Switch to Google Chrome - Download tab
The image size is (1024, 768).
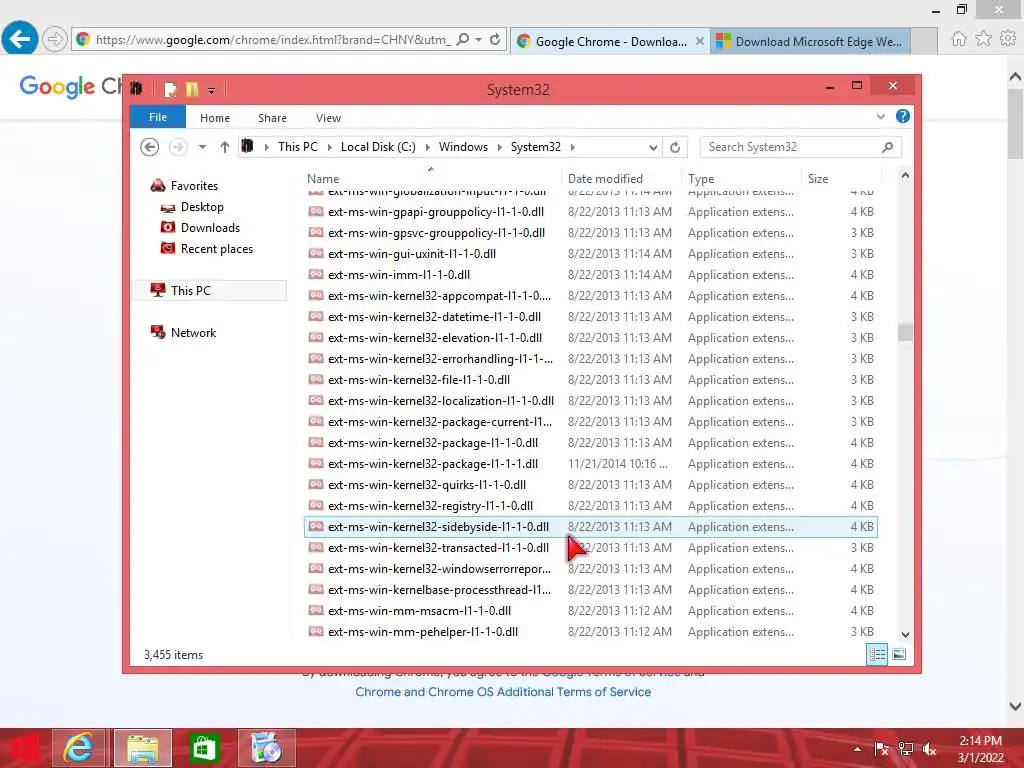point(610,41)
